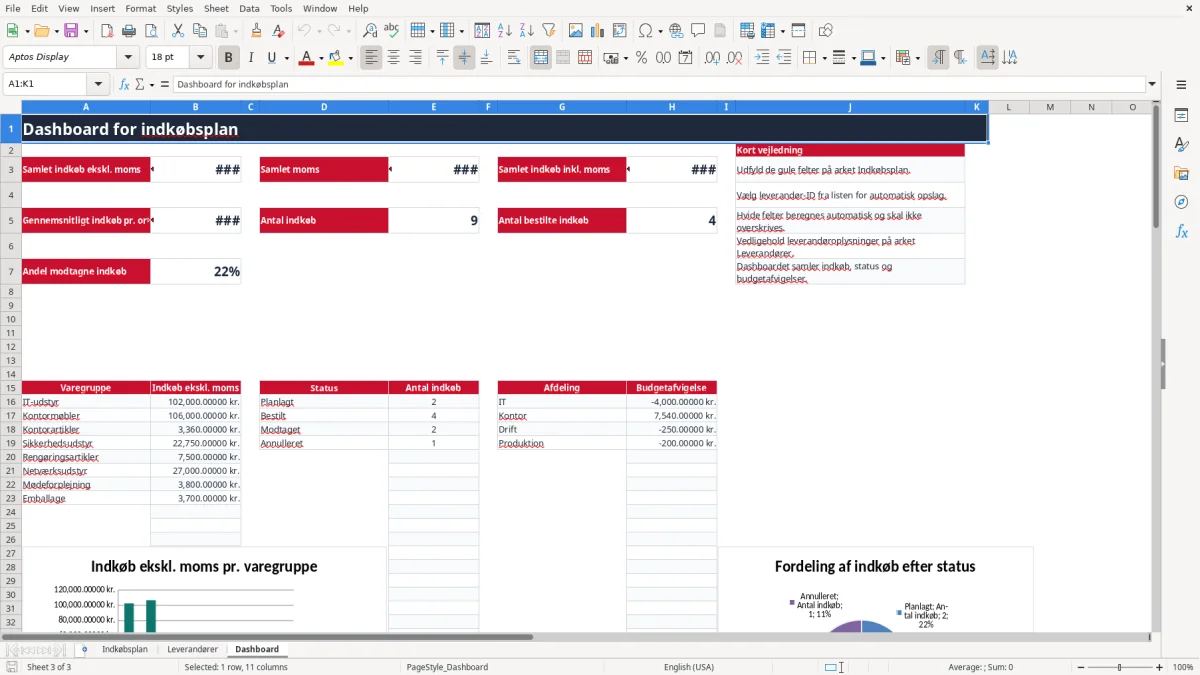The width and height of the screenshot is (1200, 675).
Task: Click the Export as PDF icon
Action: click(x=106, y=31)
